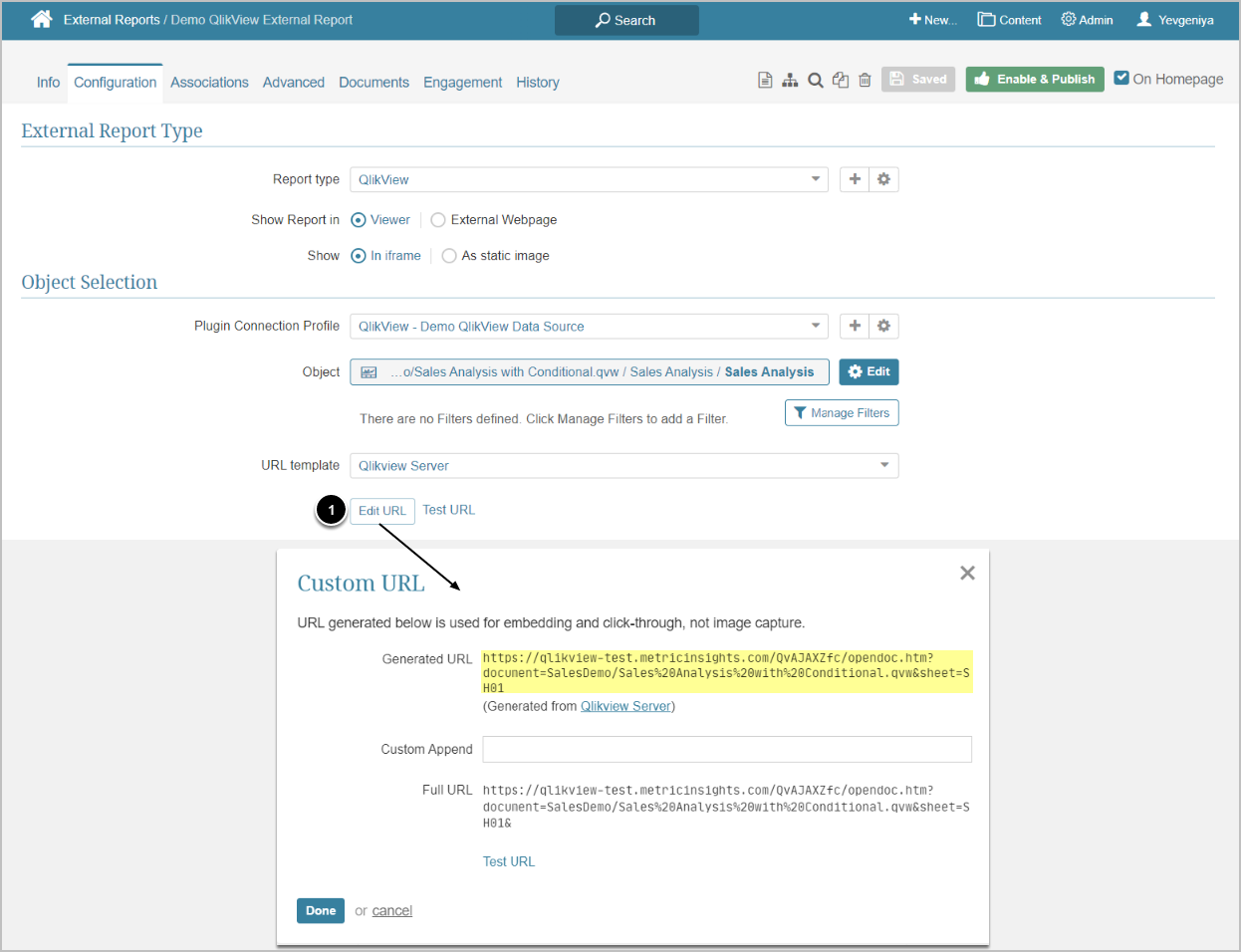Open Manage Filters
This screenshot has width=1241, height=952.
(x=842, y=412)
